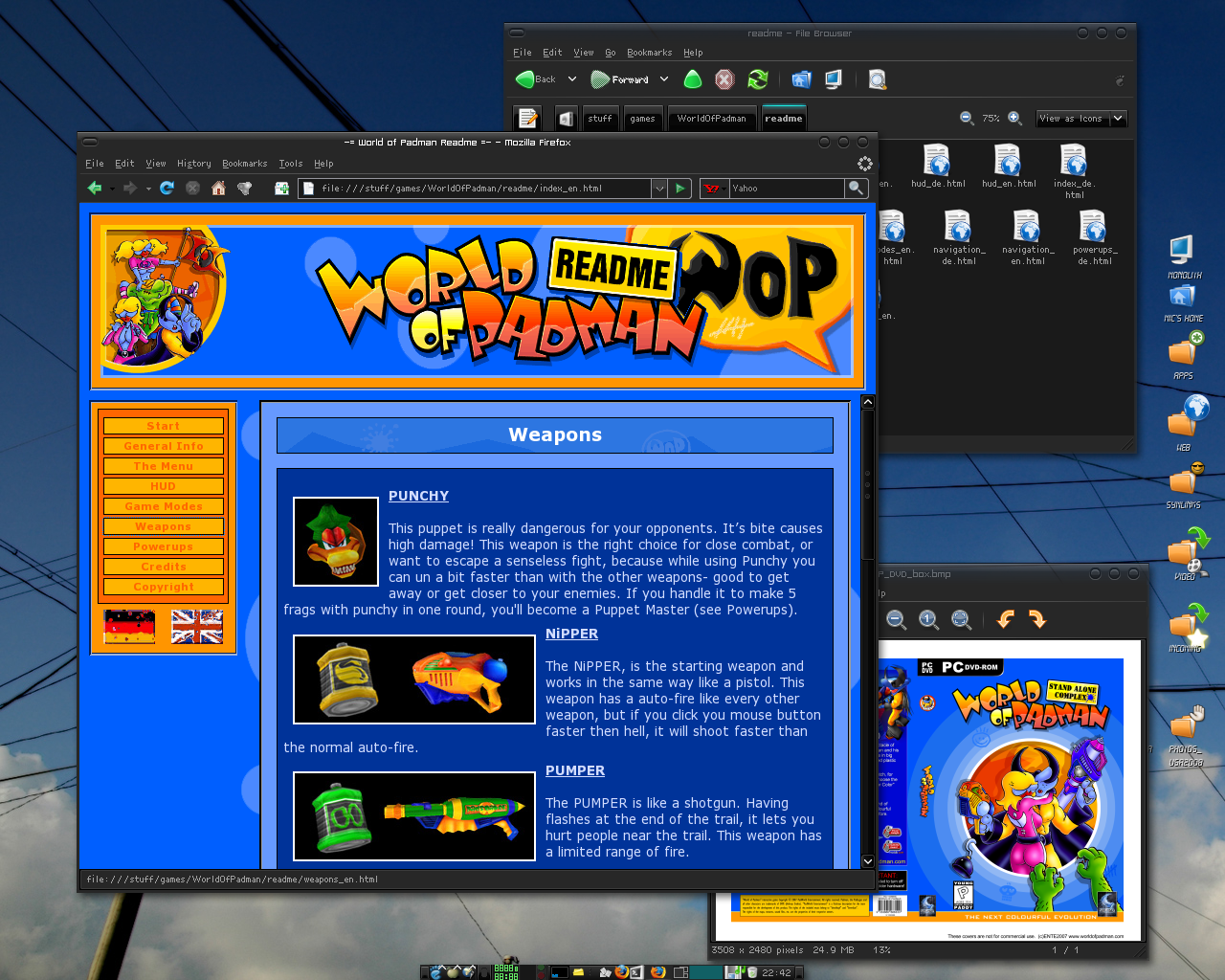Rotate image left in image viewer
Image resolution: width=1225 pixels, height=980 pixels.
(1005, 620)
